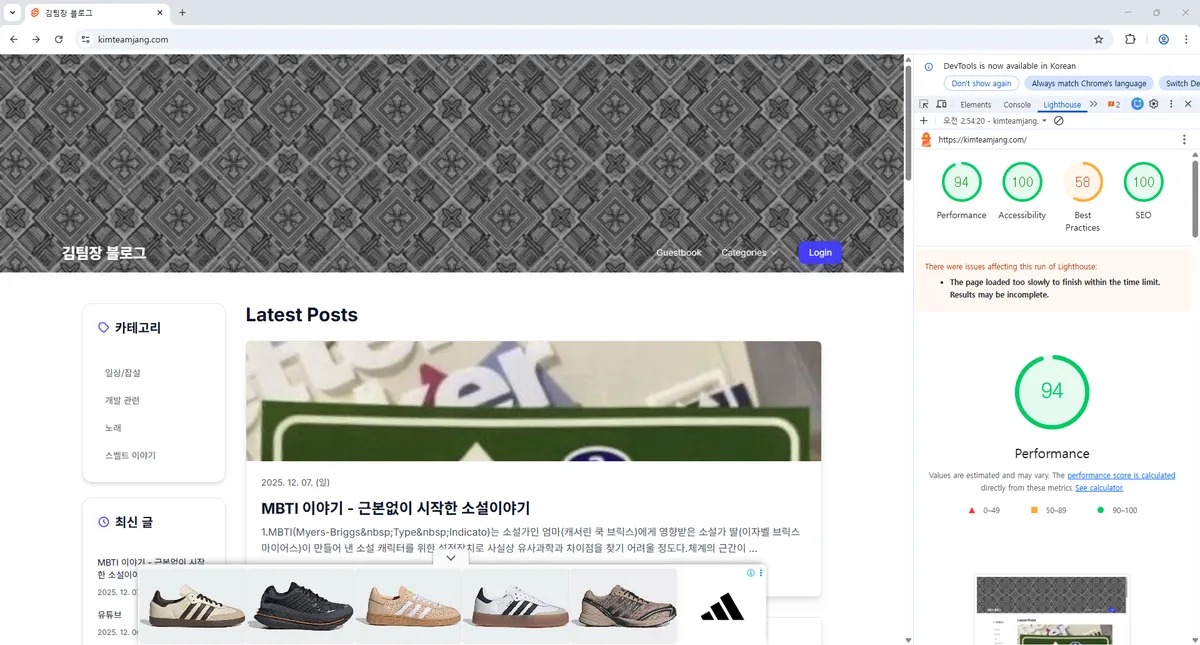Switch to the Elements panel tab

tap(975, 104)
